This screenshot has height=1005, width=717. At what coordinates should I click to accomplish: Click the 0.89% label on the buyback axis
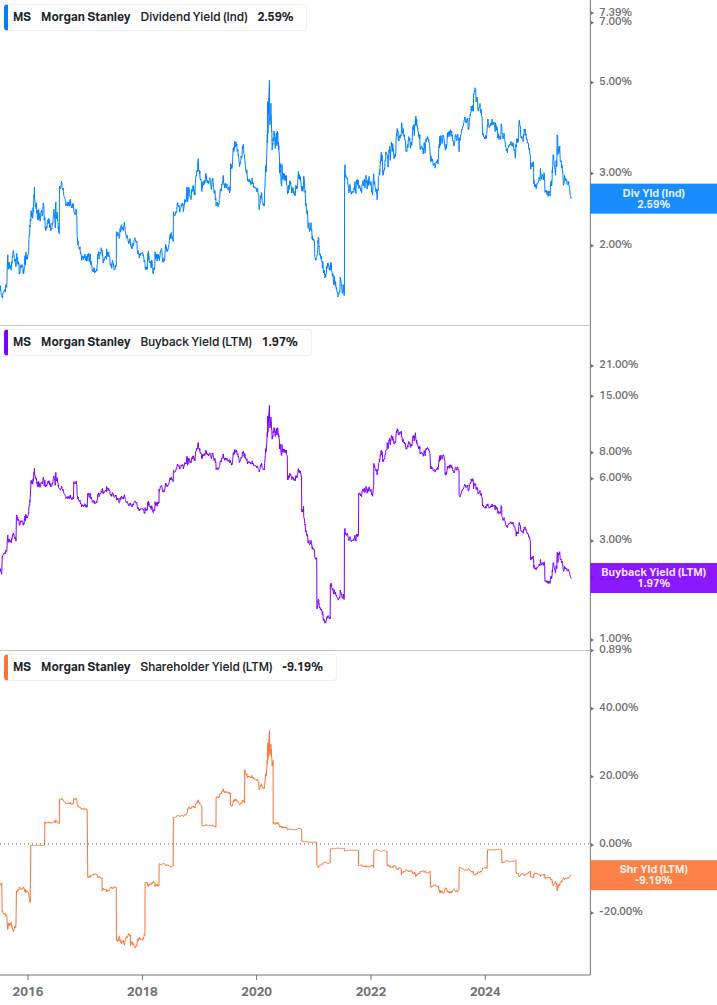point(615,649)
